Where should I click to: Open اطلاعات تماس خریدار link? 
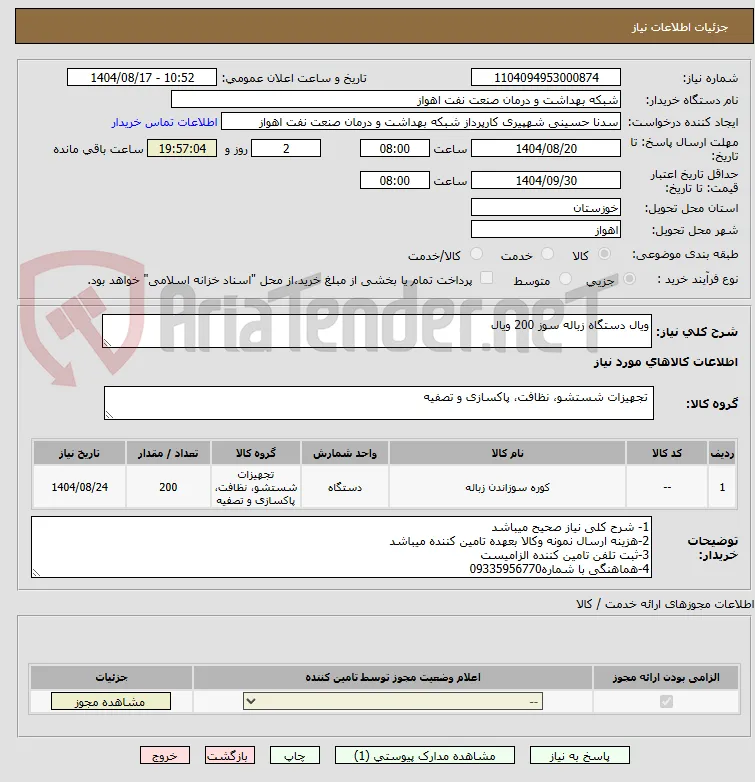(x=165, y=122)
